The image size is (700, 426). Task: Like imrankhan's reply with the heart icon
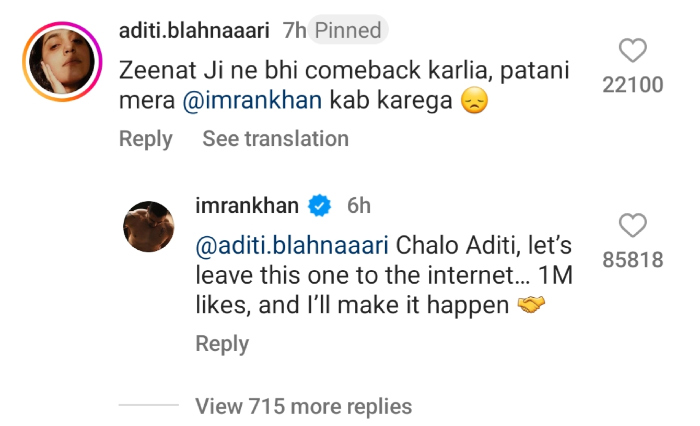633,225
